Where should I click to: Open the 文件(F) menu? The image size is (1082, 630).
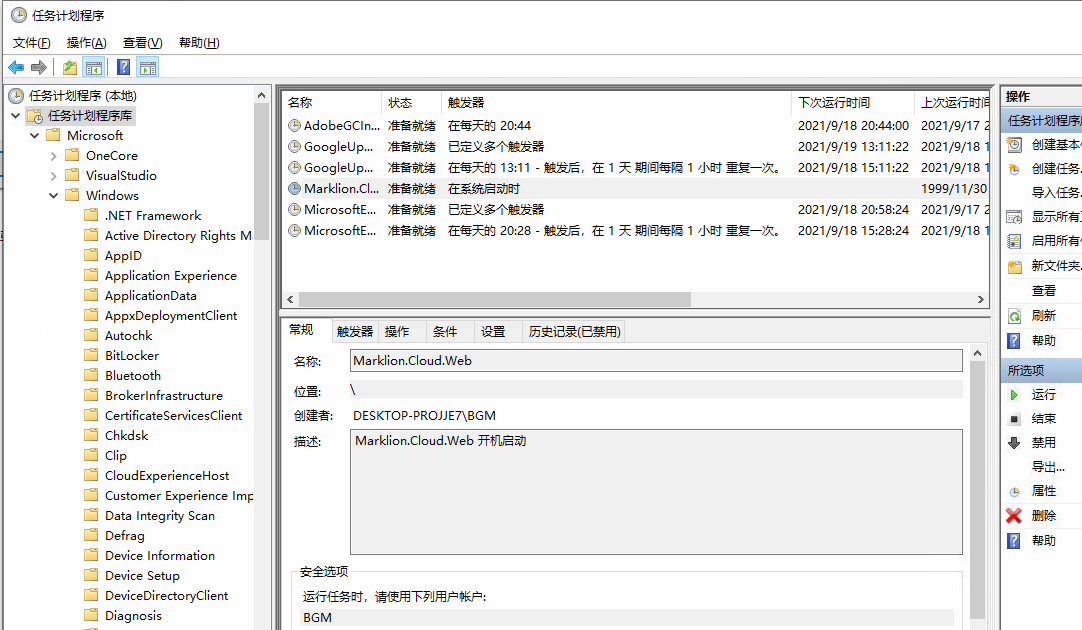(32, 43)
